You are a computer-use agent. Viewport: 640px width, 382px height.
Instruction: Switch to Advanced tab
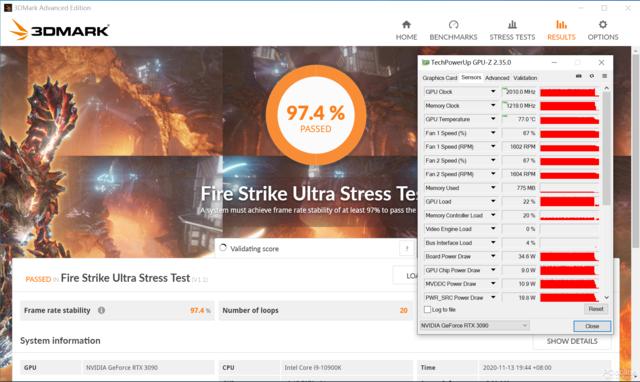pyautogui.click(x=497, y=78)
